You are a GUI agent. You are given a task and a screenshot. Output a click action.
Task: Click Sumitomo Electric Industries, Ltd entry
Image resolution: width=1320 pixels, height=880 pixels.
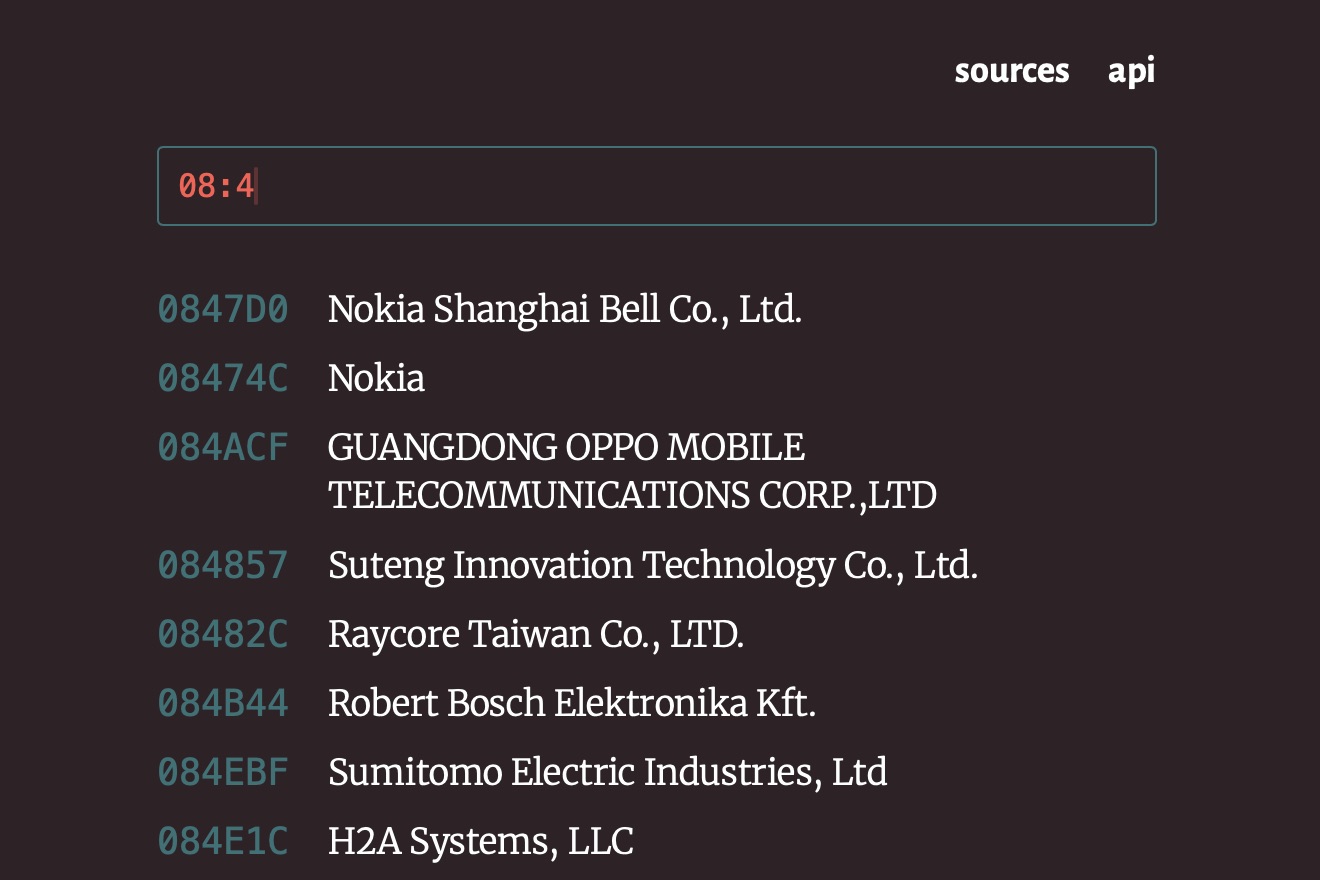pos(607,772)
